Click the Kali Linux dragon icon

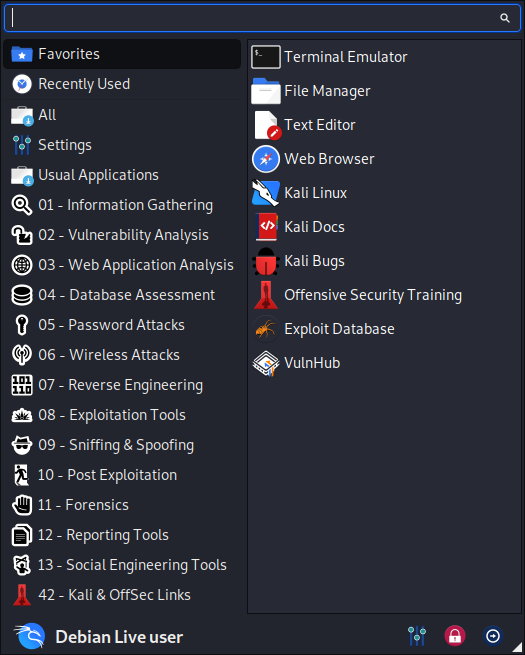[266, 193]
